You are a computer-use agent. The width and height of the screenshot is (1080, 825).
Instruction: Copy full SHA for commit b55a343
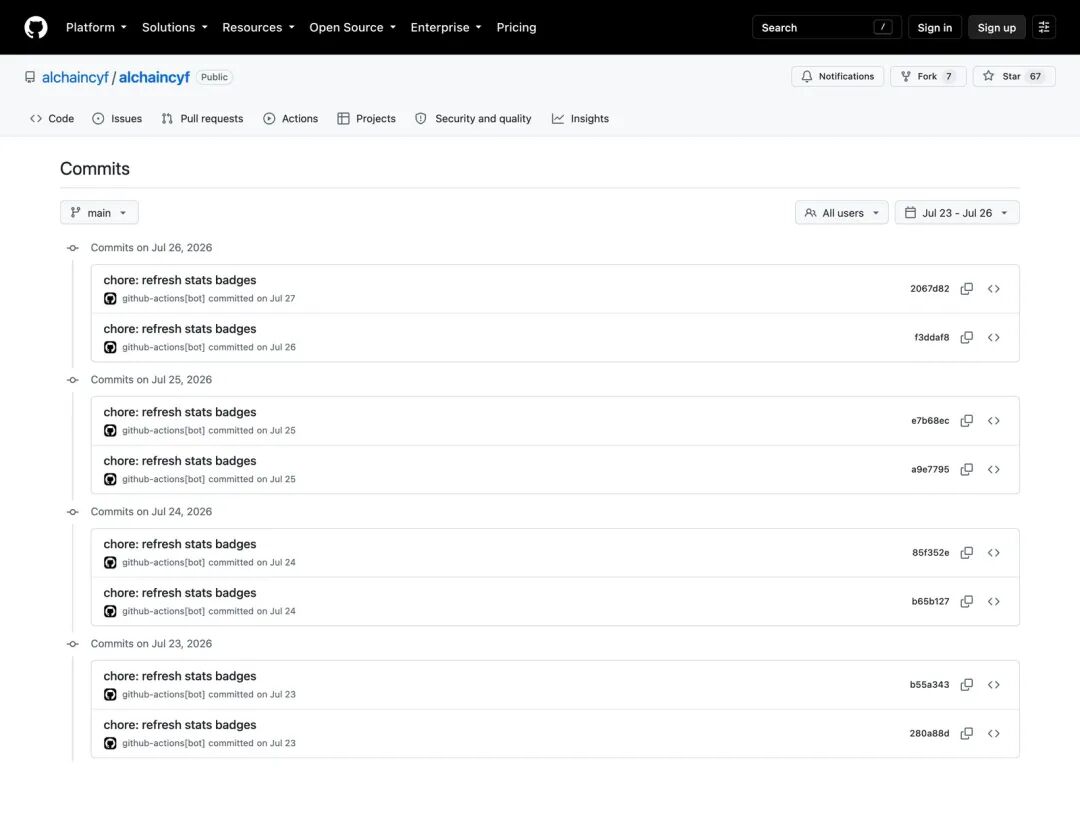966,685
